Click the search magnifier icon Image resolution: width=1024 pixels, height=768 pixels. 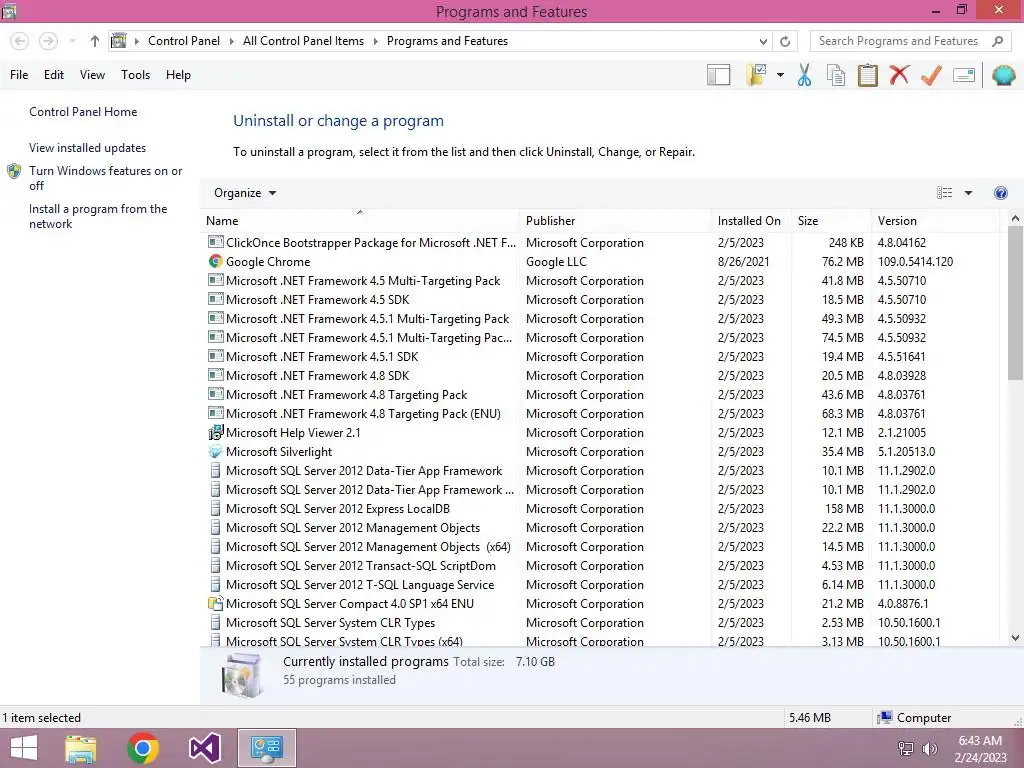(x=997, y=41)
